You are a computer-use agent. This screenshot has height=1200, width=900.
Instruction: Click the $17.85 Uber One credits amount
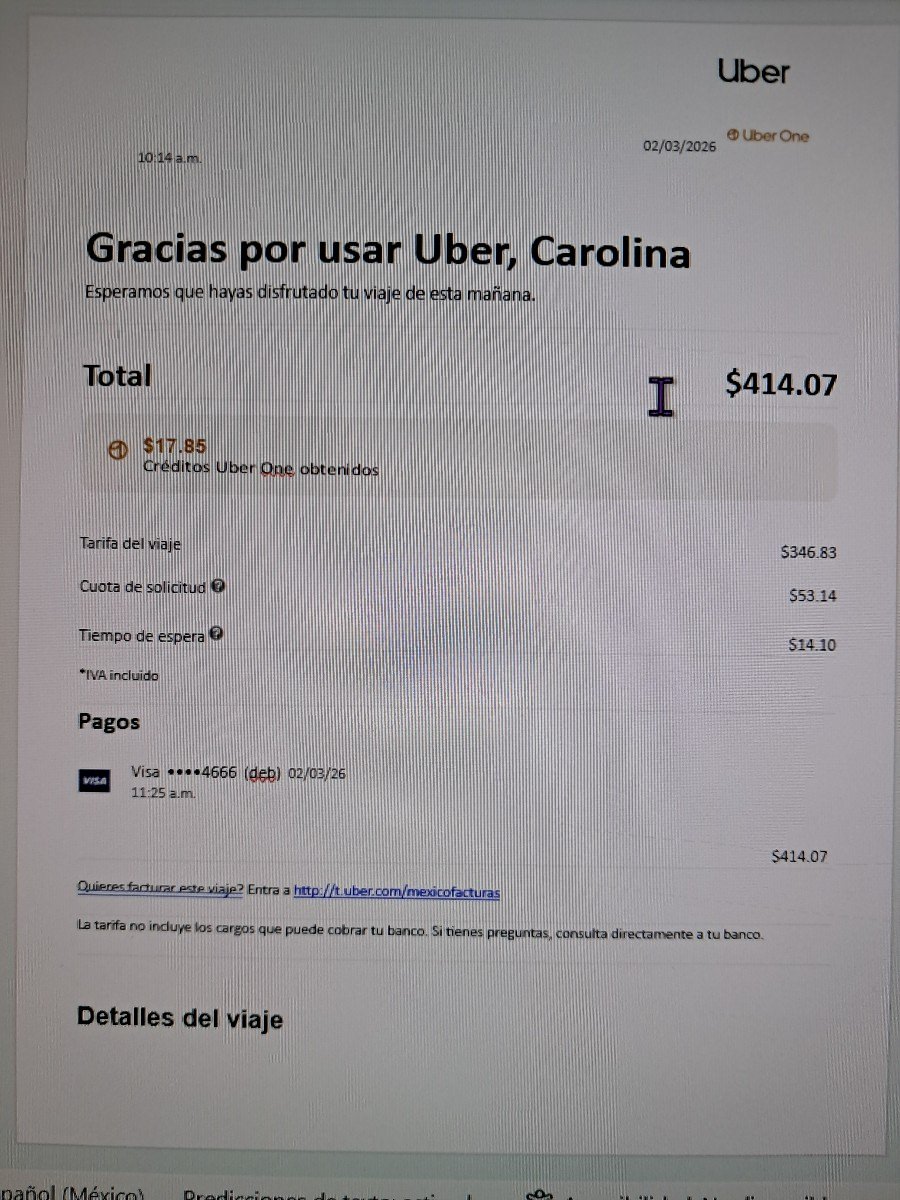[175, 446]
